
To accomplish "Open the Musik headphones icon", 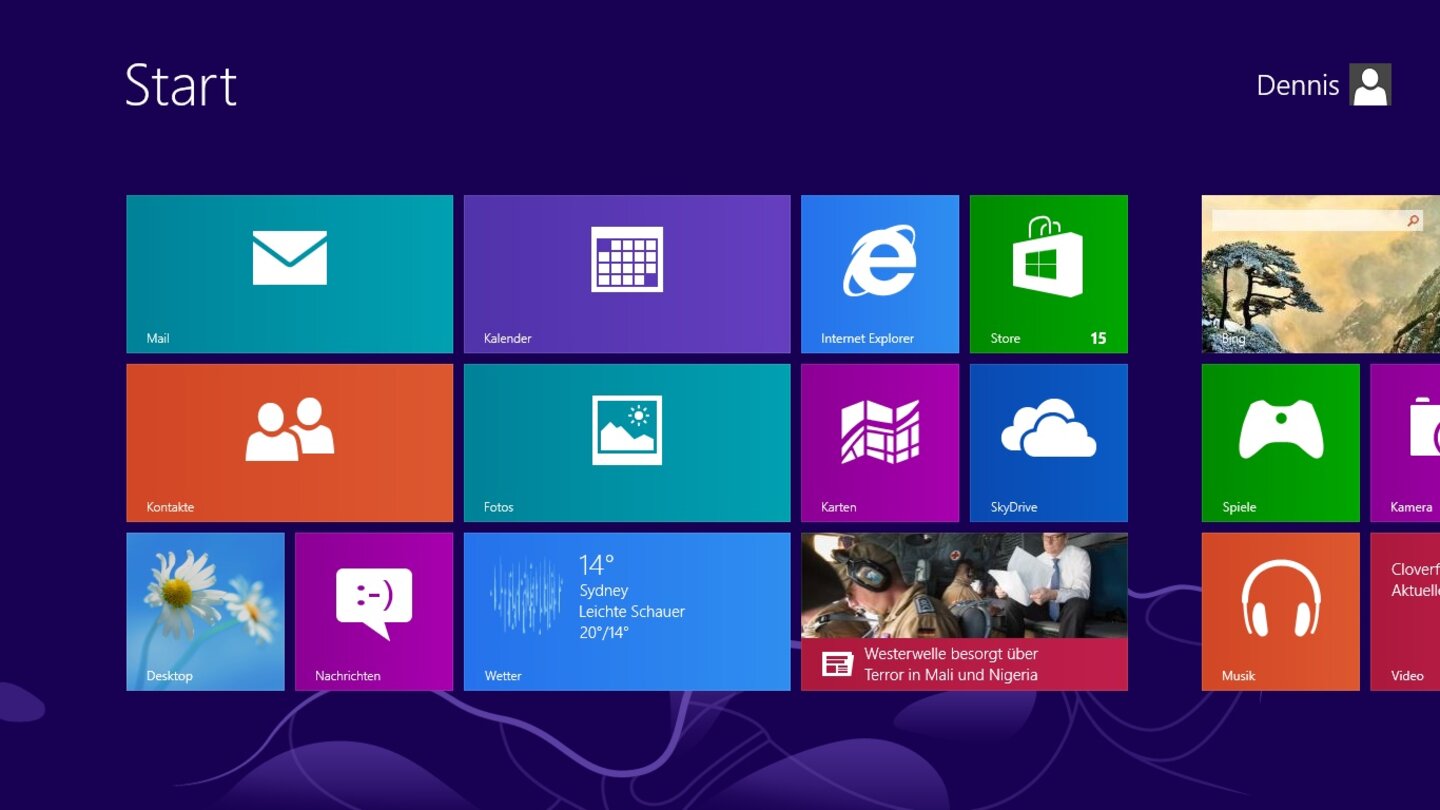I will [x=1281, y=598].
